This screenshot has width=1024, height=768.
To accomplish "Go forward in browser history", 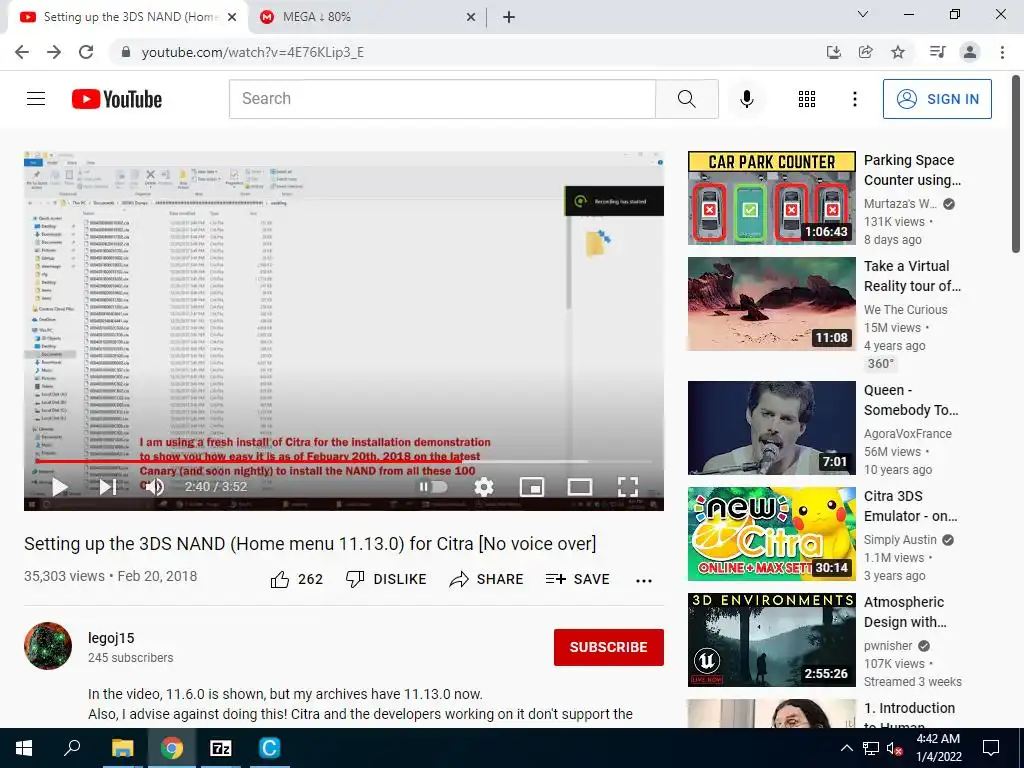I will (x=54, y=52).
